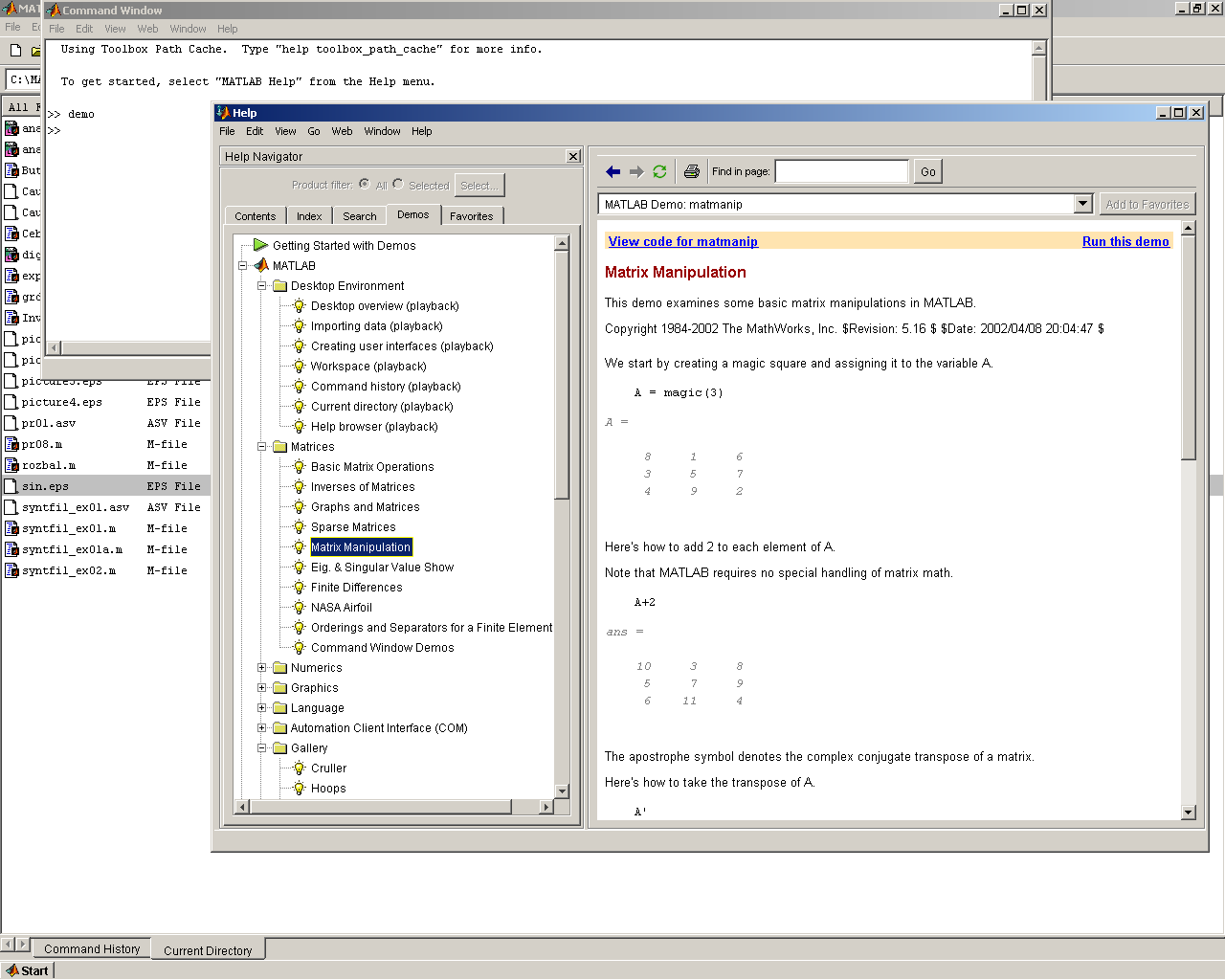
Task: Go back using the blue arrow
Action: [613, 172]
